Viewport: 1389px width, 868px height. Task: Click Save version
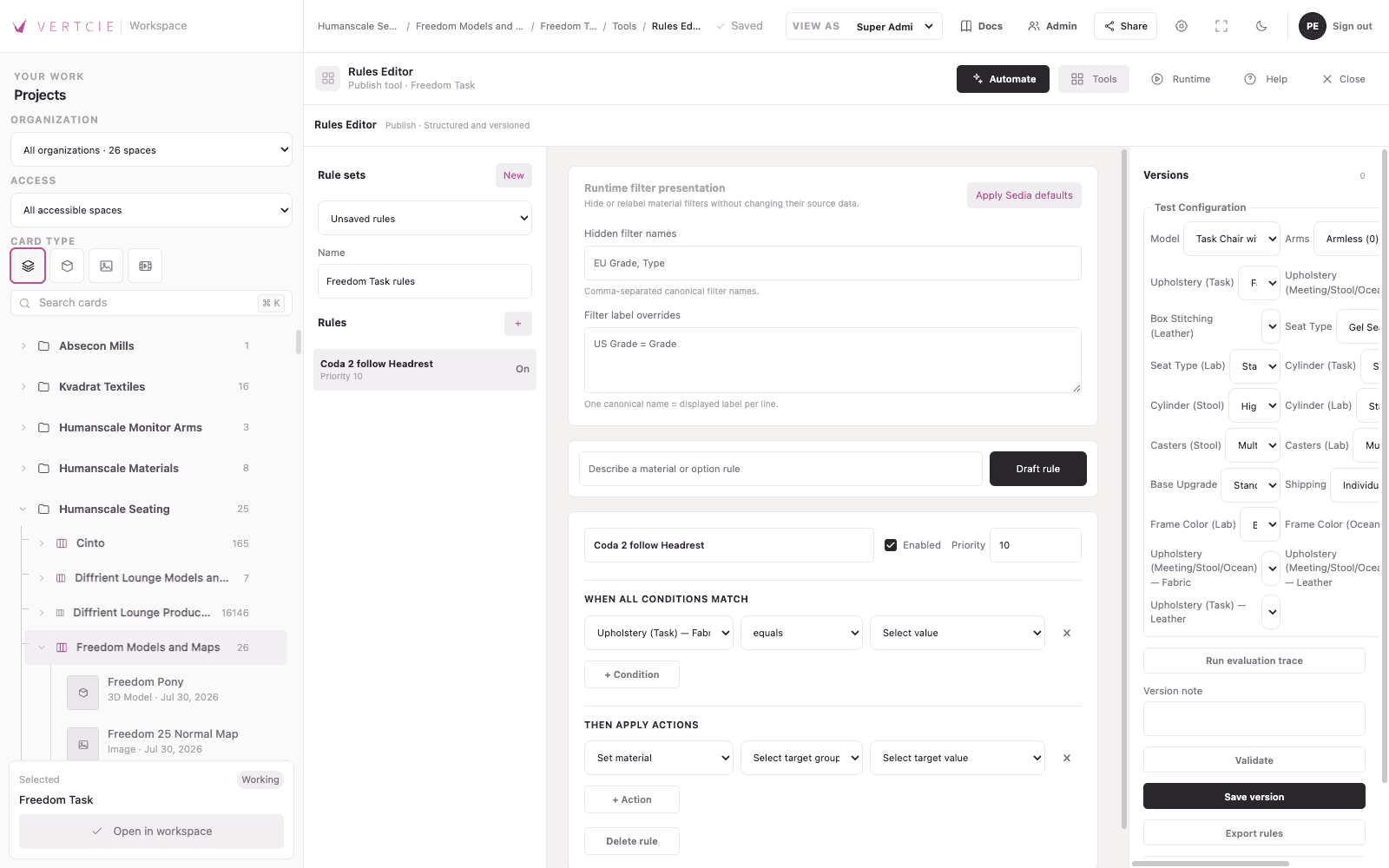click(x=1254, y=796)
